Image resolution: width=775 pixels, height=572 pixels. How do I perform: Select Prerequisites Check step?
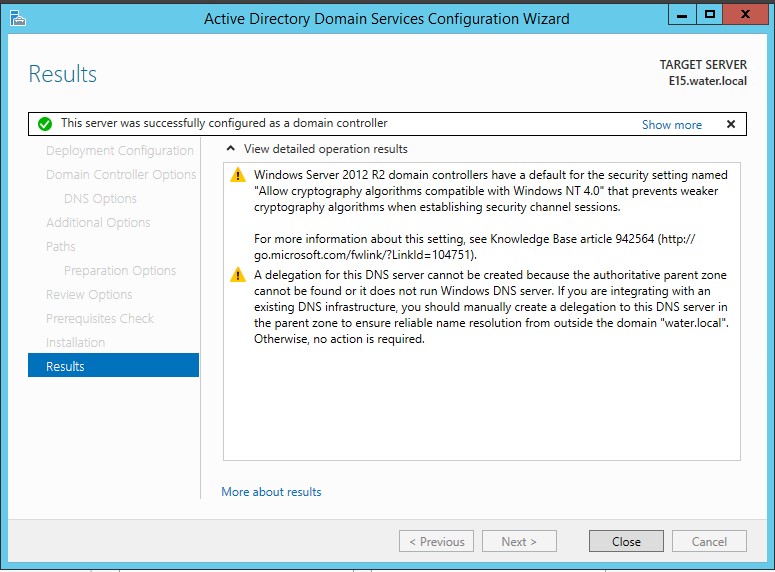100,318
